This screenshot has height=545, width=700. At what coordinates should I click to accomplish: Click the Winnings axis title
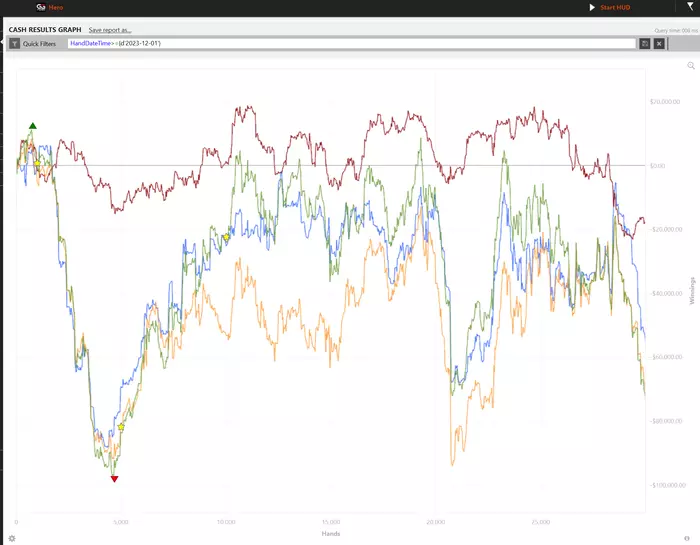coord(692,291)
